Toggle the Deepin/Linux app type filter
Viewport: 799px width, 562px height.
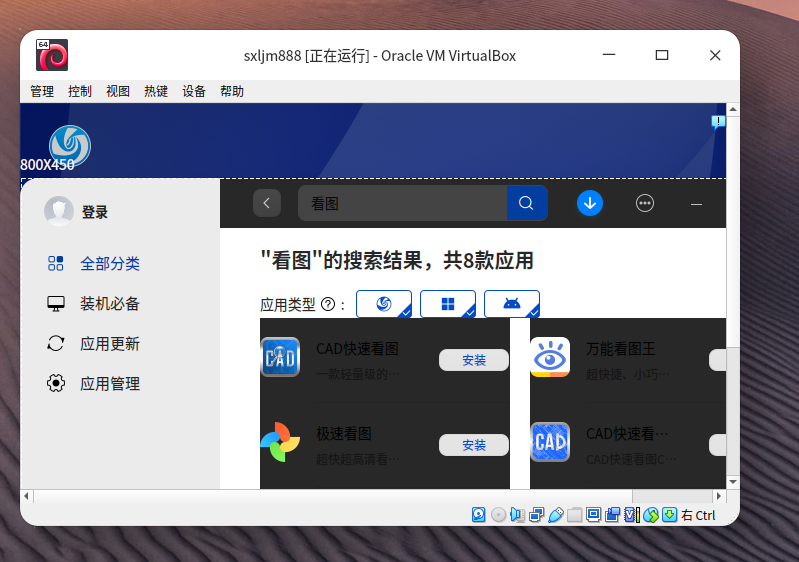coord(384,304)
